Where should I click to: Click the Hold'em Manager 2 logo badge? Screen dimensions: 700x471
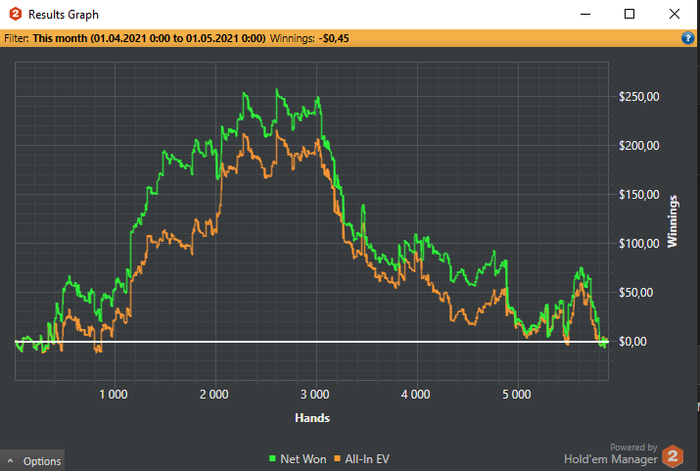pyautogui.click(x=672, y=456)
